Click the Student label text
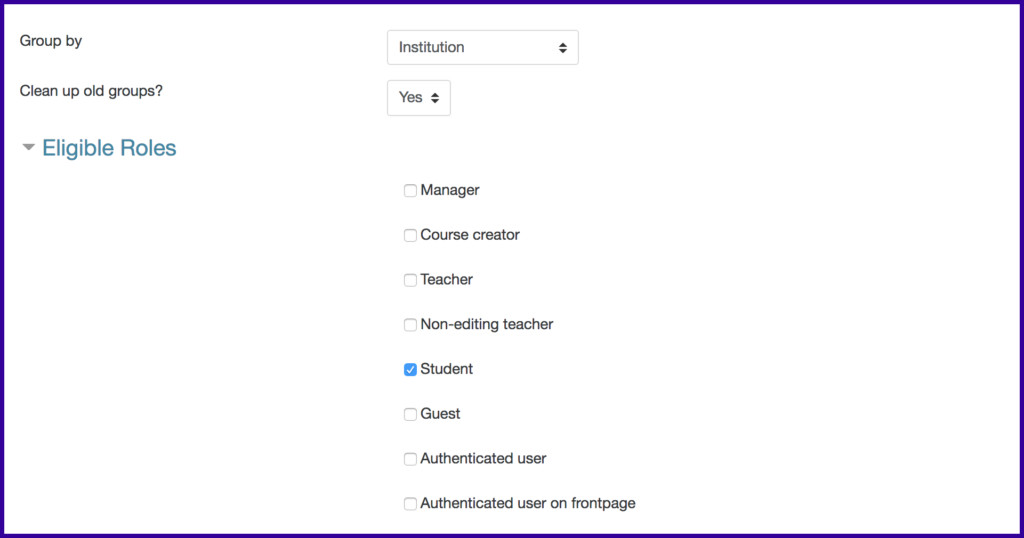 point(447,369)
